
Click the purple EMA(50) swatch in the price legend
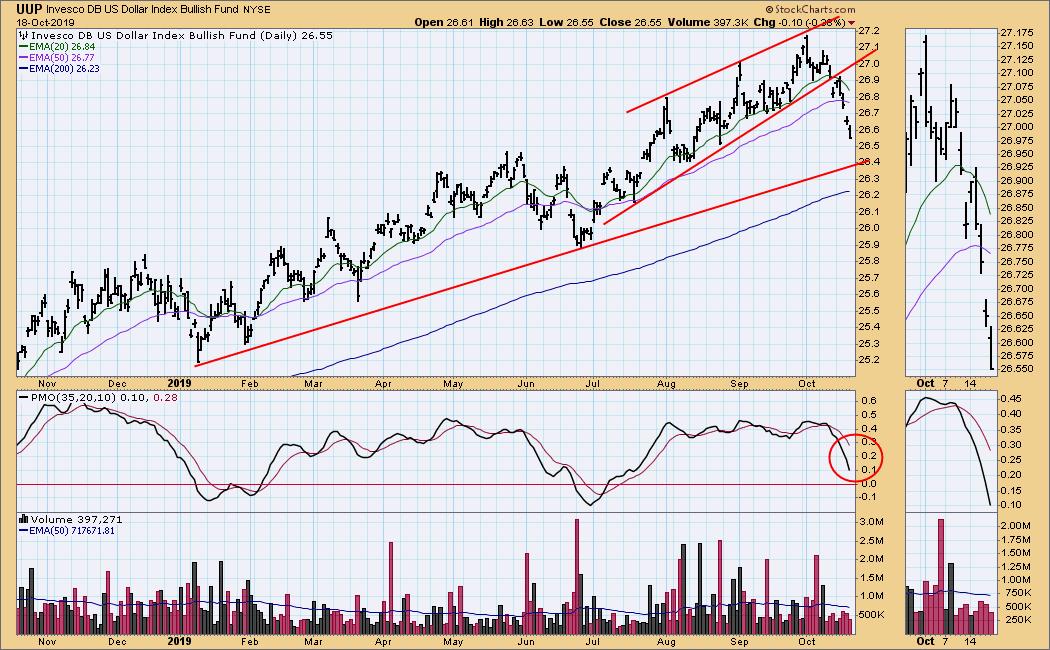pyautogui.click(x=23, y=58)
